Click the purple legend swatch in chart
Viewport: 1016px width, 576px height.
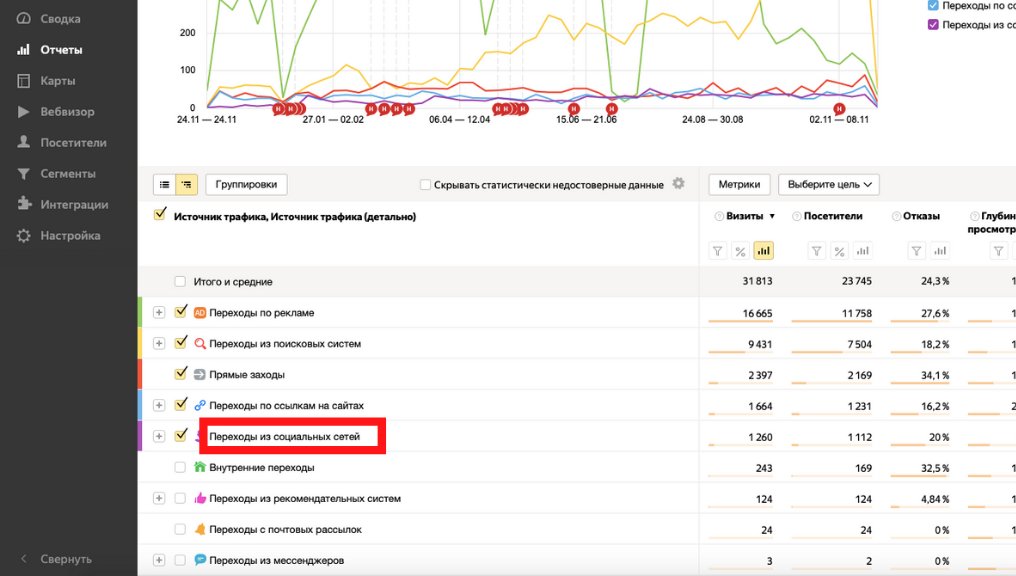point(933,25)
